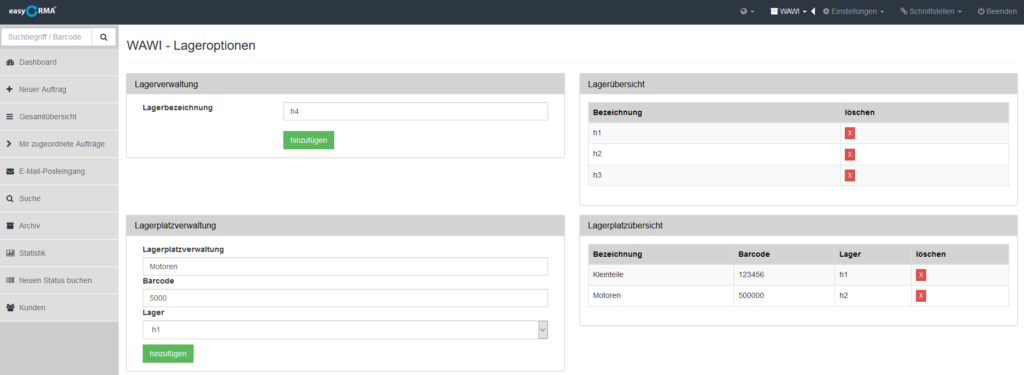Delete warehouse h2 with its red X
Viewport: 1024px width, 375px height.
pos(850,154)
